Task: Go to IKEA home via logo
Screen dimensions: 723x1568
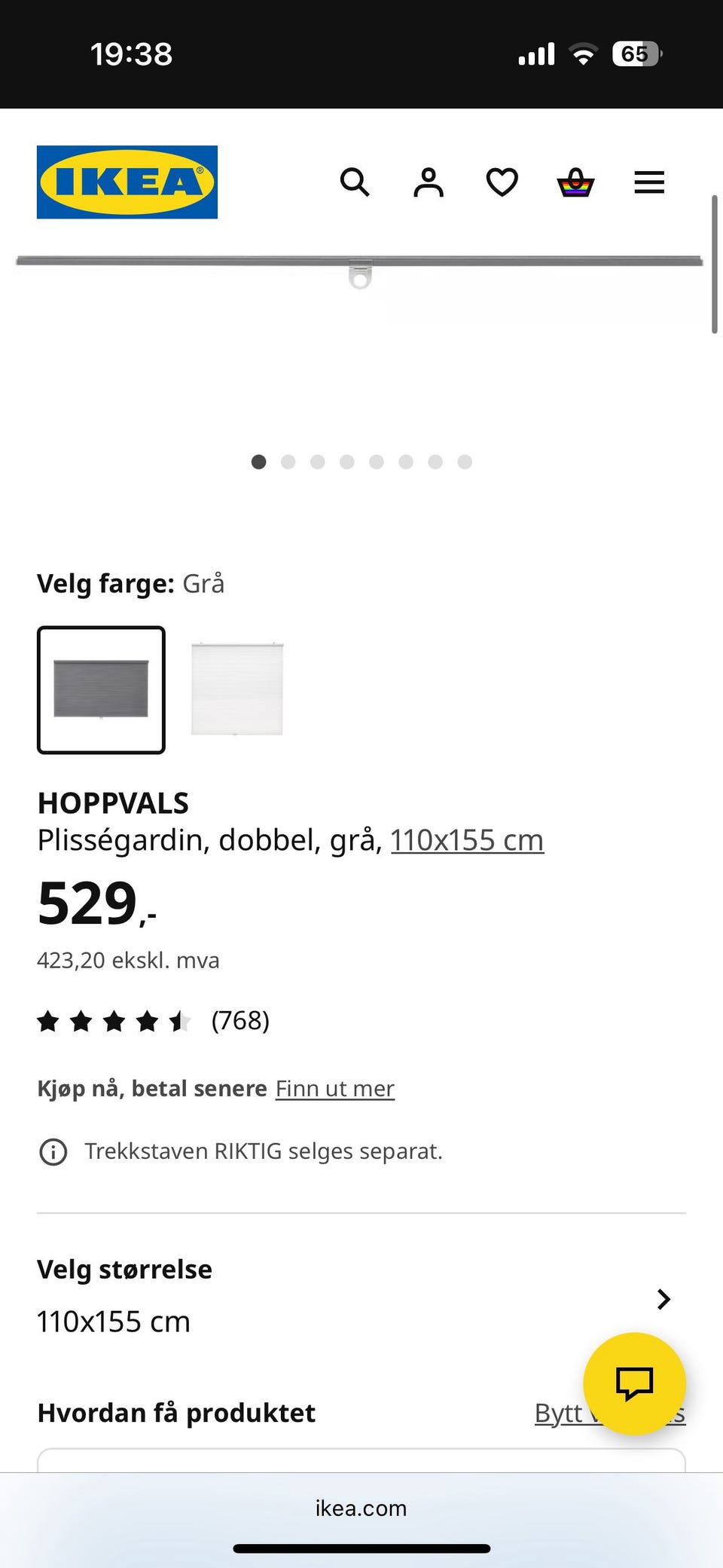Action: 127,182
